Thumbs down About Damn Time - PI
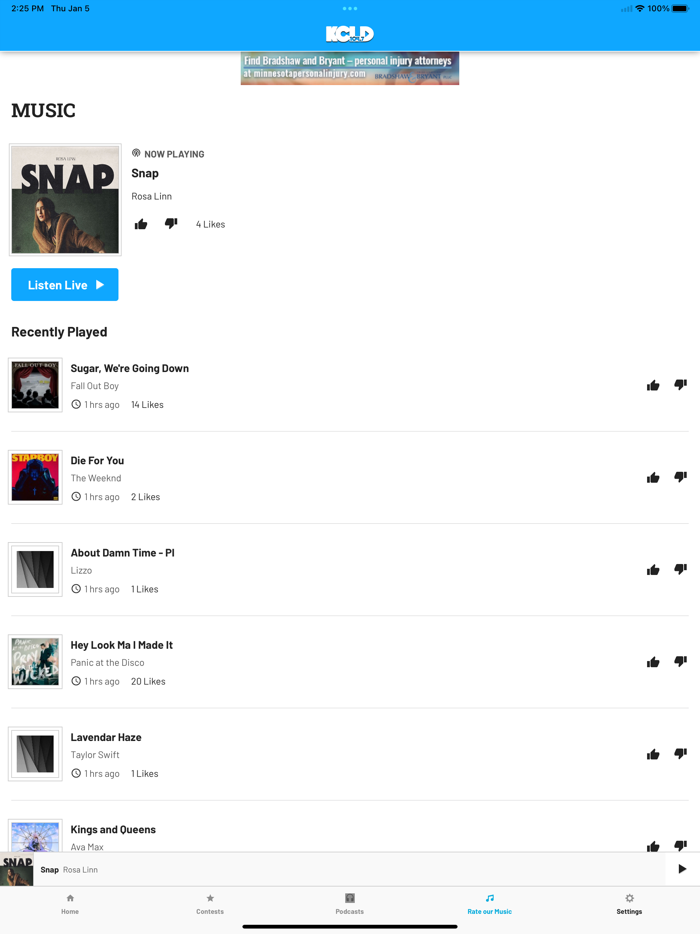 pyautogui.click(x=680, y=569)
